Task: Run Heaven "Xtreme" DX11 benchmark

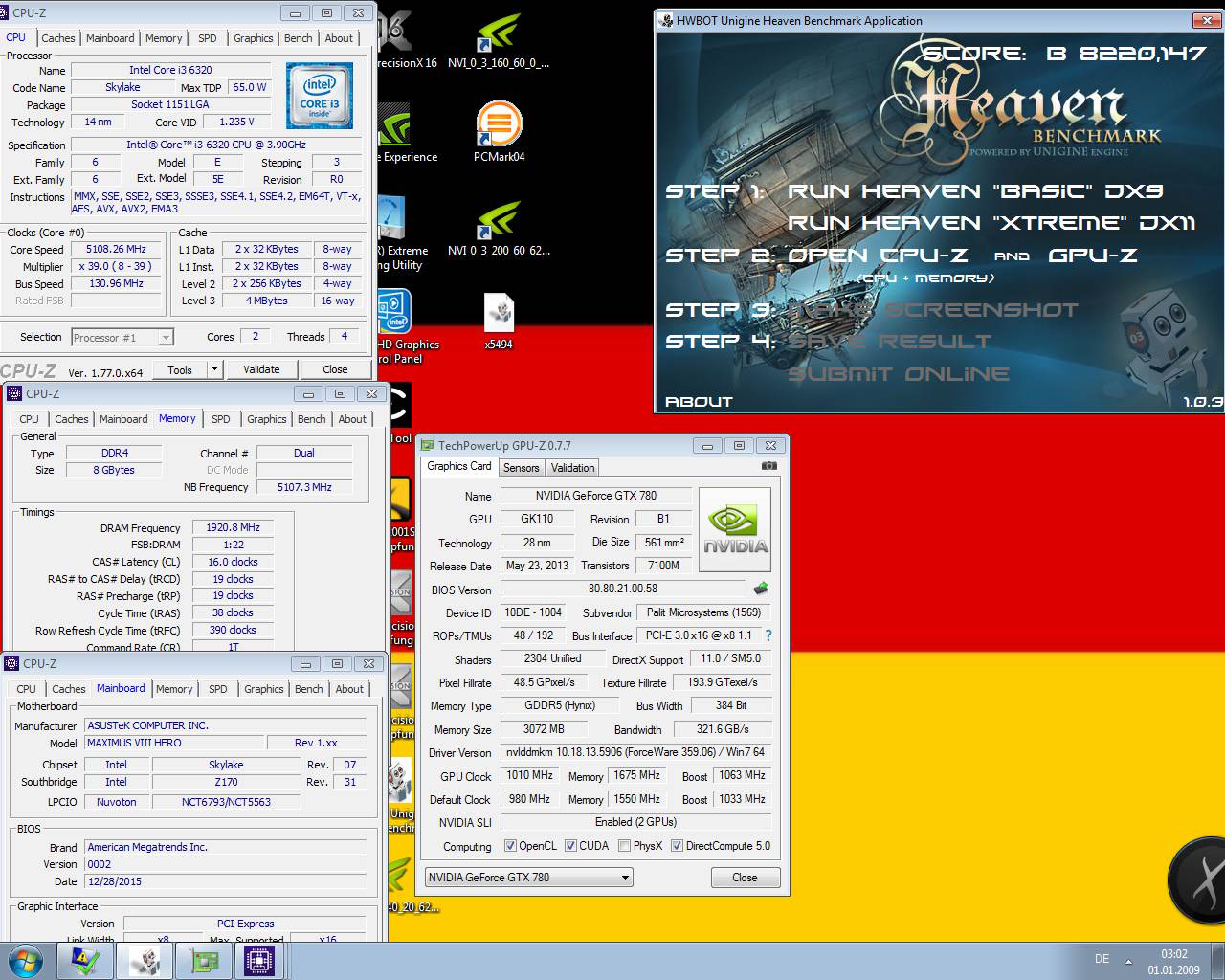Action: [x=991, y=223]
